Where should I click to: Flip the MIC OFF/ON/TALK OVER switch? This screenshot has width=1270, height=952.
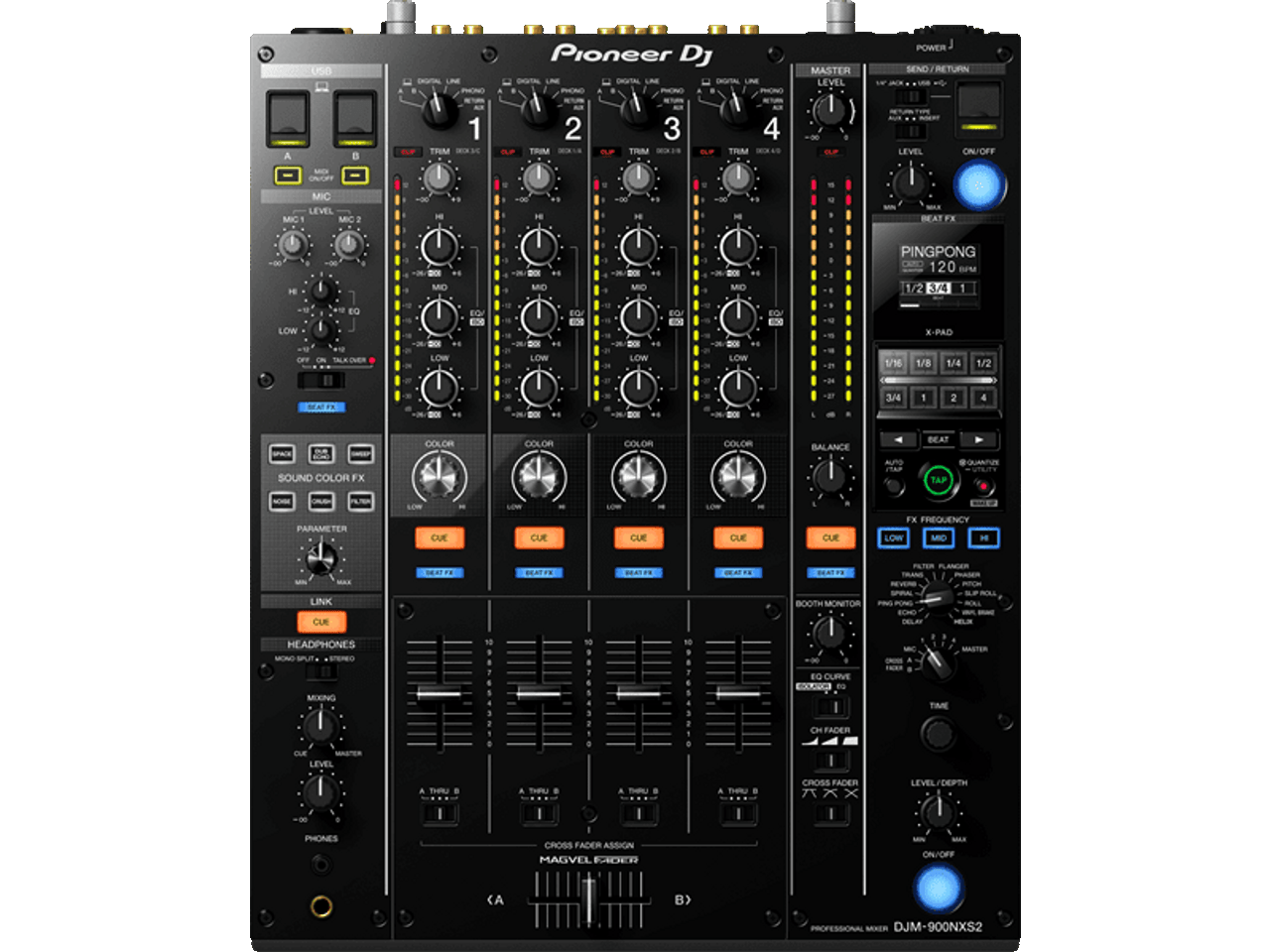tap(321, 381)
